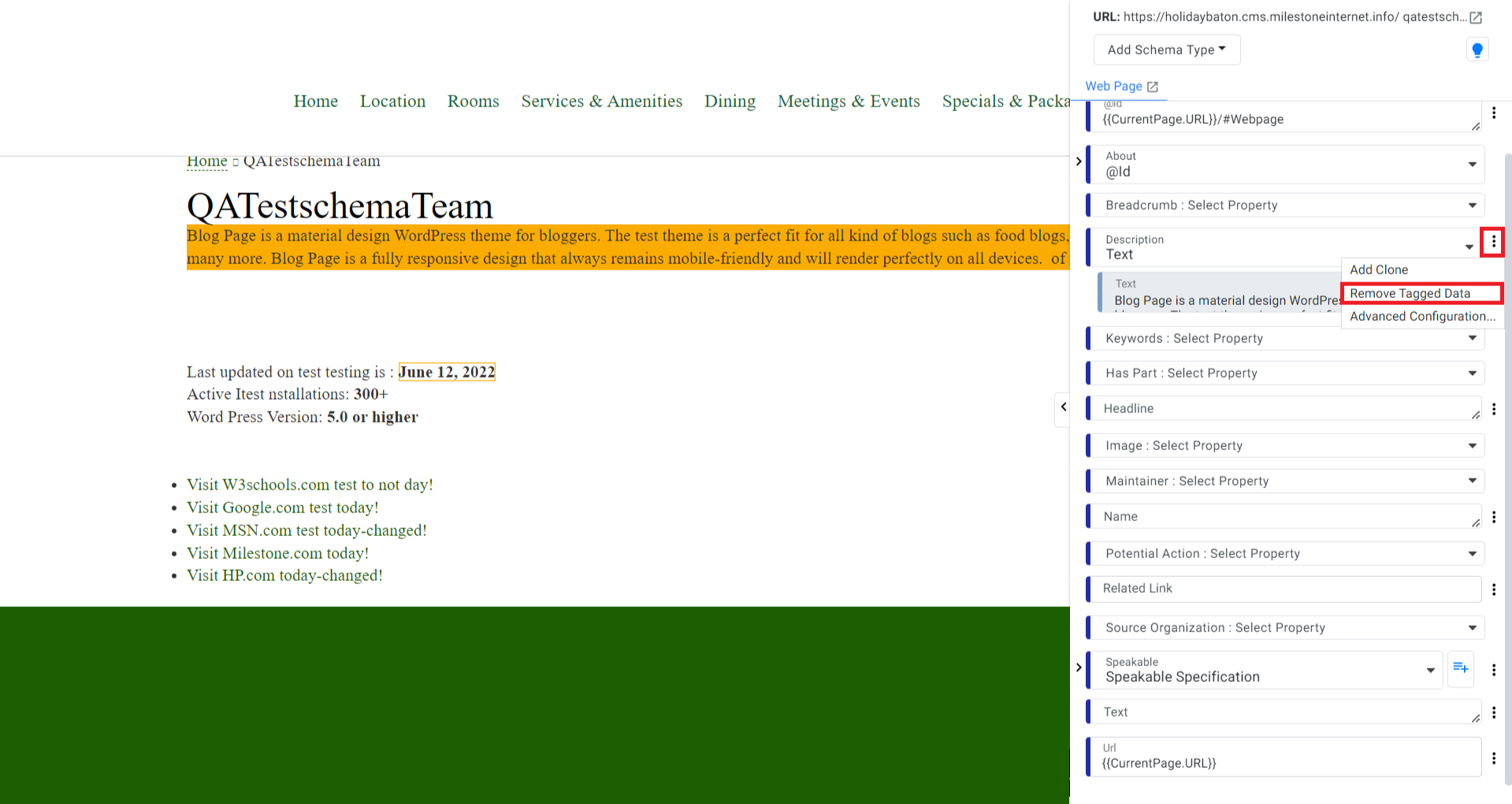Open the three-dot menu for Url field
1512x804 pixels.
pyautogui.click(x=1494, y=758)
